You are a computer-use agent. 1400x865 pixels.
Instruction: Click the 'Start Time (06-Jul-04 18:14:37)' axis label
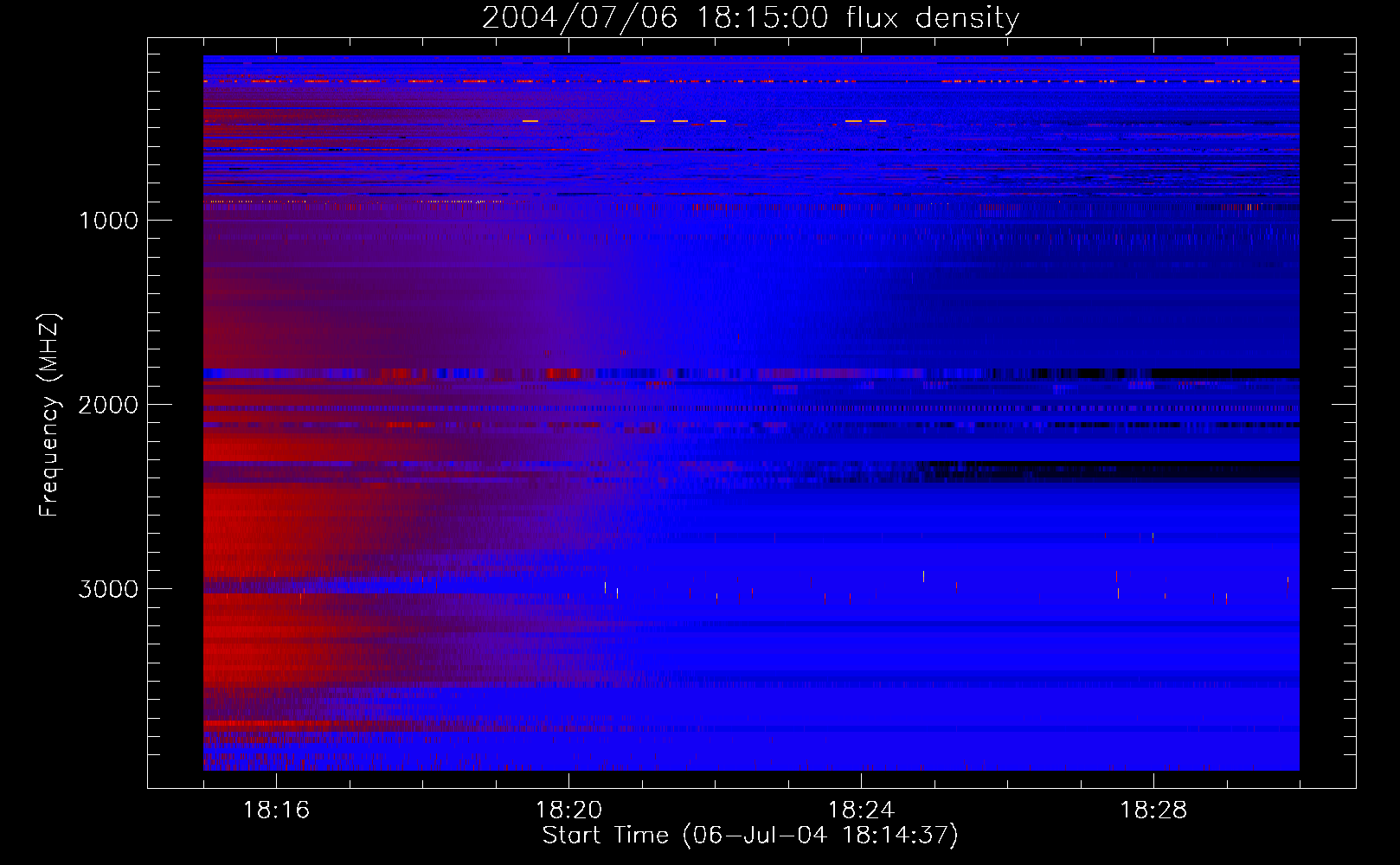tap(750, 836)
